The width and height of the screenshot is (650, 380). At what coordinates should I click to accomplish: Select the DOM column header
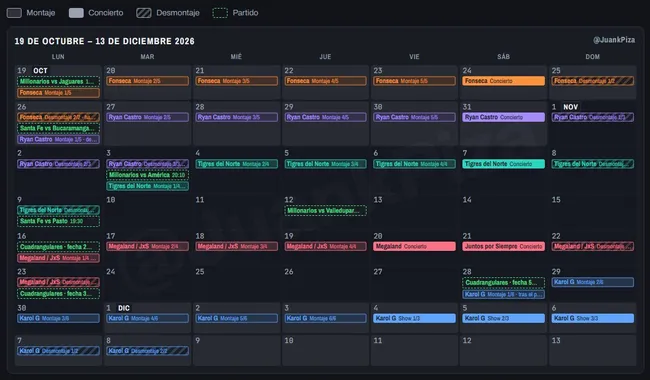tap(592, 57)
